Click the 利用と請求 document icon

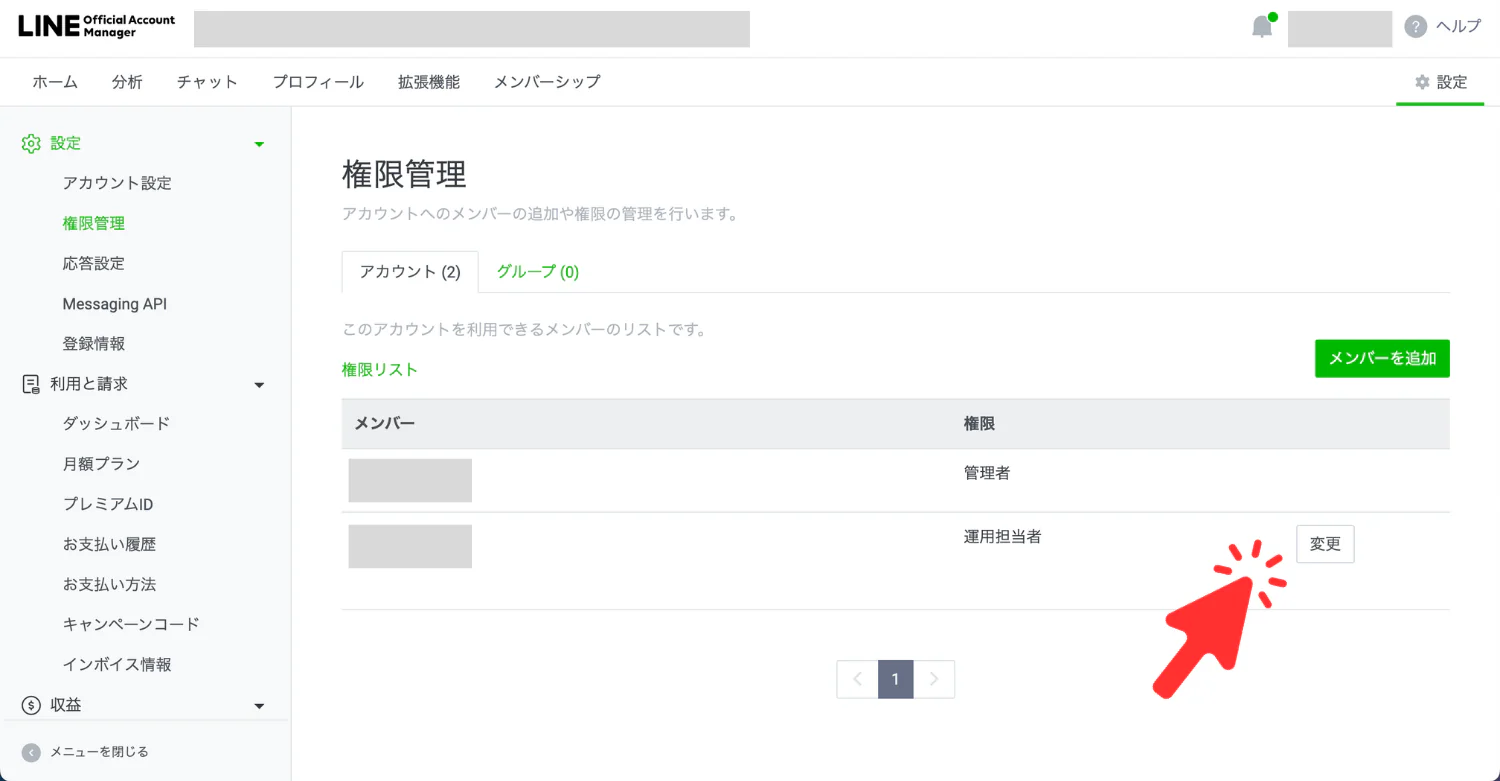(x=31, y=384)
